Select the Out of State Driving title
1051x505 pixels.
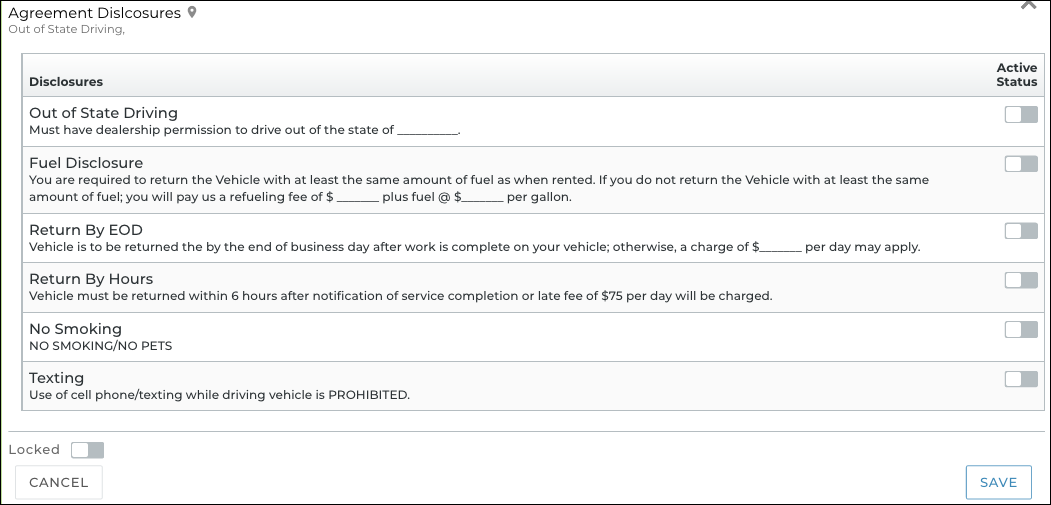103,113
